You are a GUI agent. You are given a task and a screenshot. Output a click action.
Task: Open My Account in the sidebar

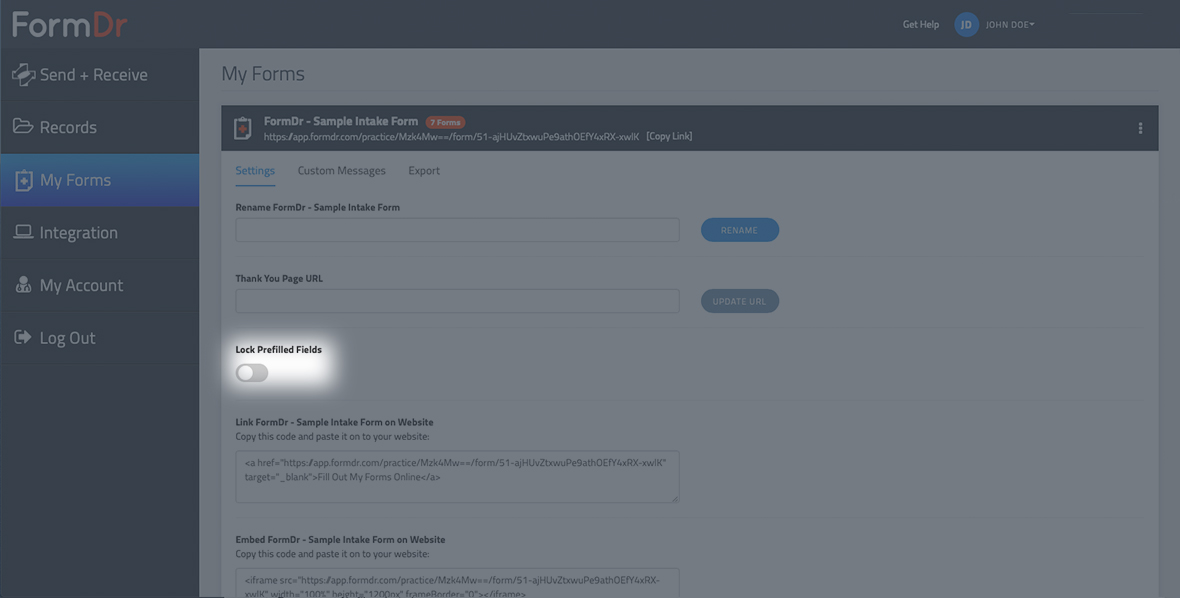[100, 285]
